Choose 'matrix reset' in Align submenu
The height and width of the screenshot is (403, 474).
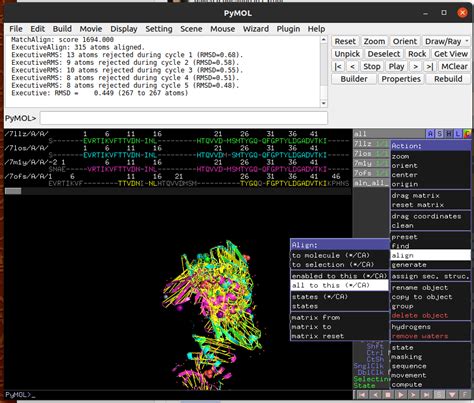coord(339,336)
